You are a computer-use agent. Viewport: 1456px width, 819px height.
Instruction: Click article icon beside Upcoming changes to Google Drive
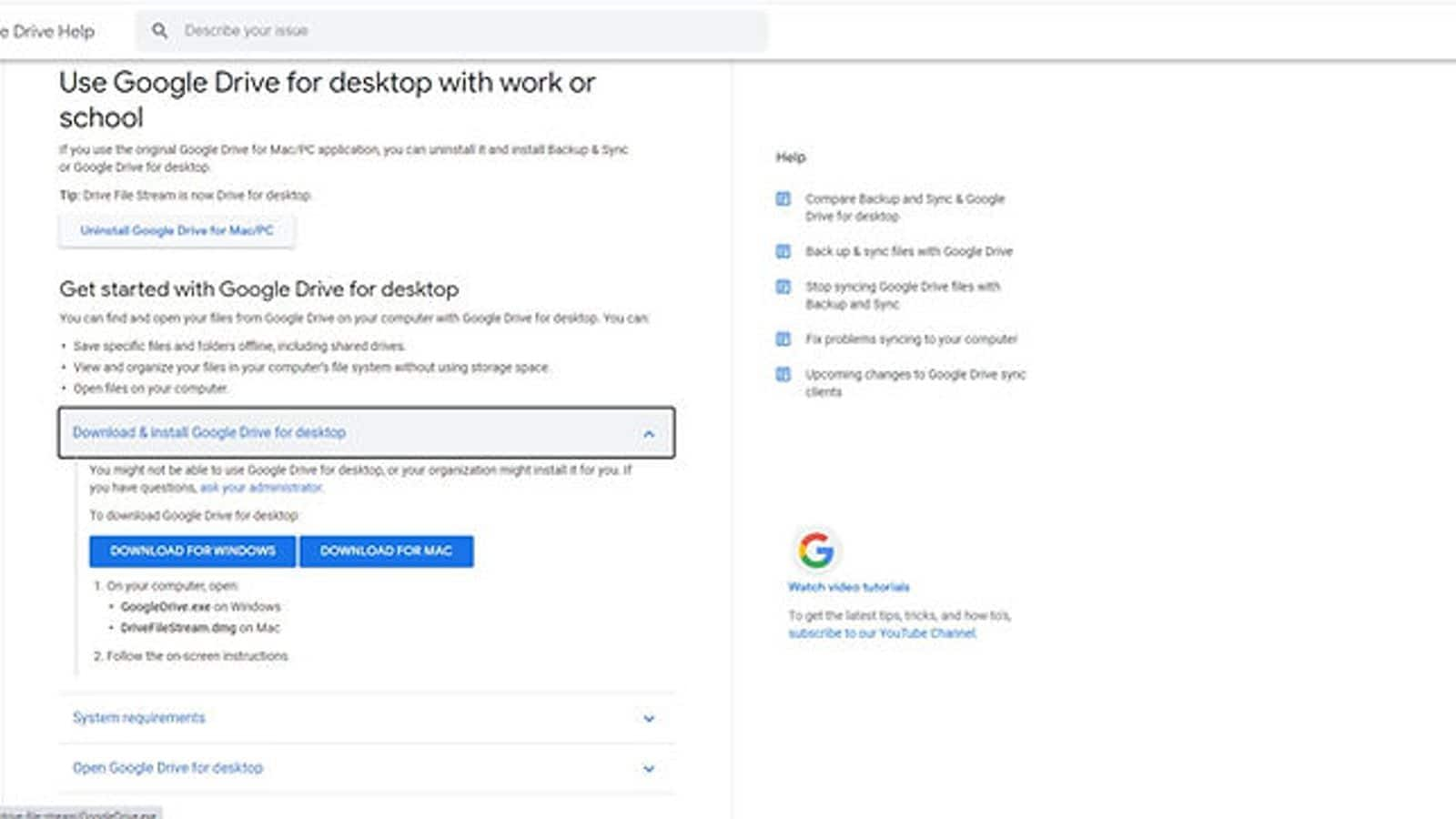pos(783,374)
